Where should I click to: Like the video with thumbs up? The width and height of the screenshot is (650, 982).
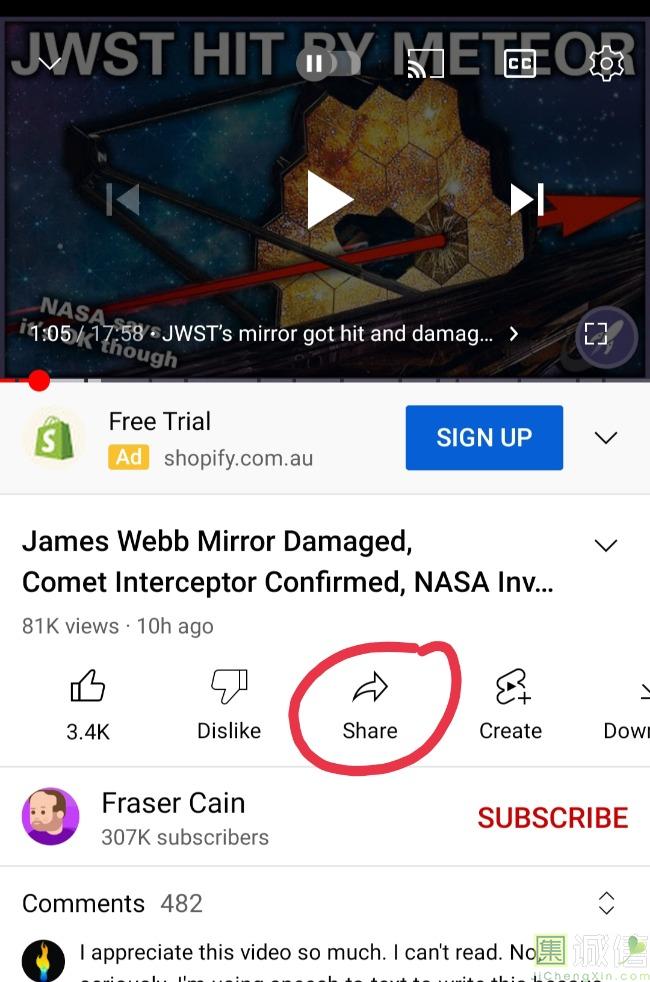click(88, 686)
